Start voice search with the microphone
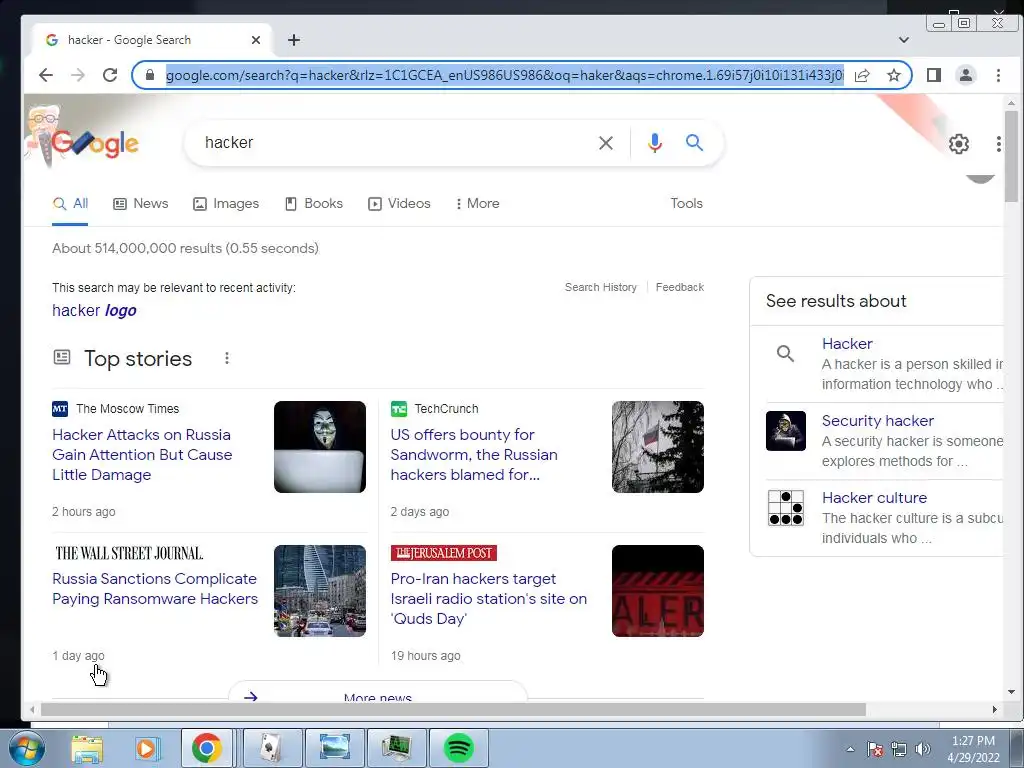1024x768 pixels. click(654, 142)
